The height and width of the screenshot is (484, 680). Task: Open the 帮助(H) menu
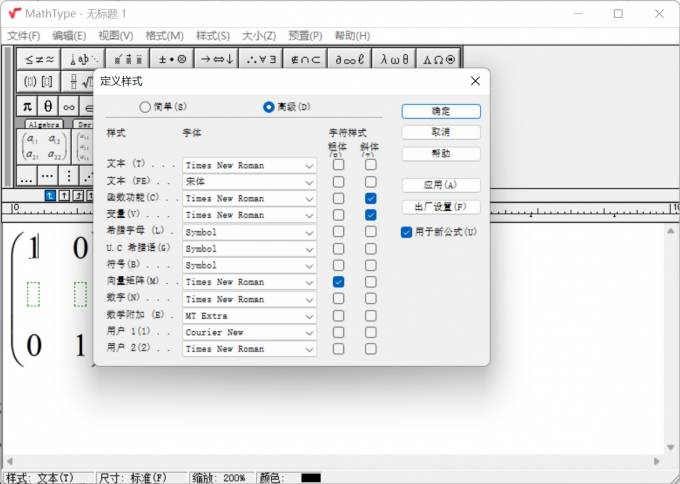coord(352,36)
